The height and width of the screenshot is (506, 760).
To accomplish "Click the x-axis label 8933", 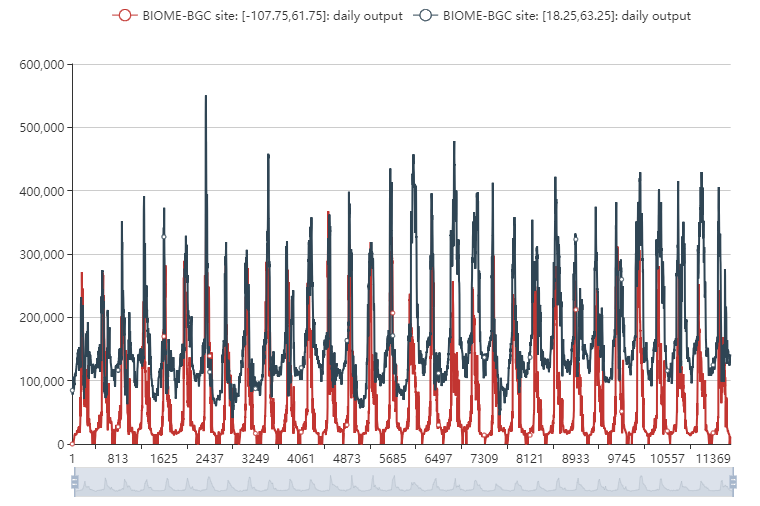I will coord(575,458).
